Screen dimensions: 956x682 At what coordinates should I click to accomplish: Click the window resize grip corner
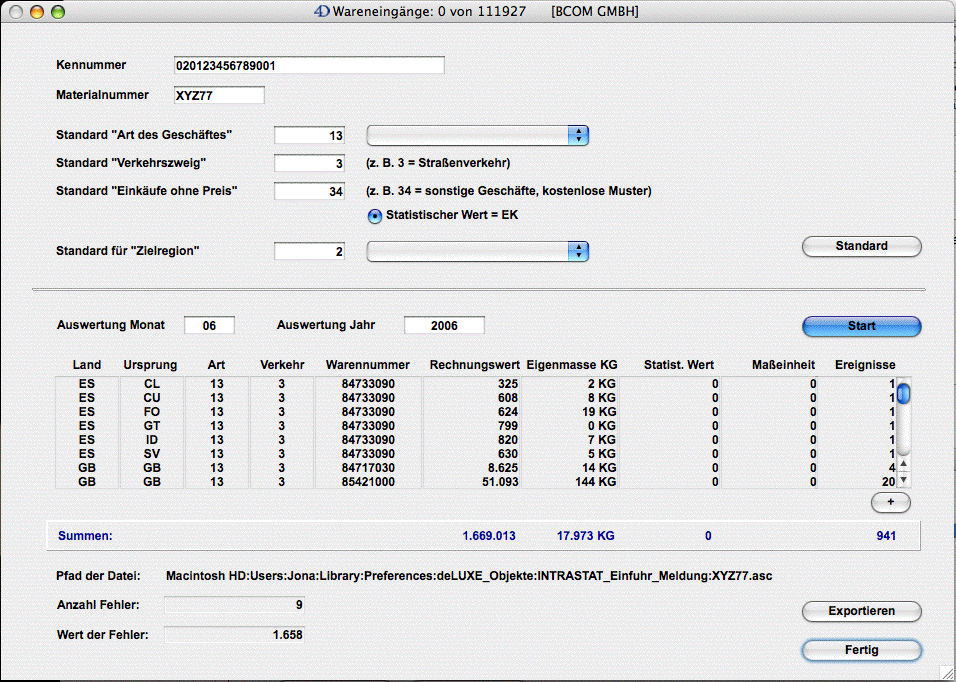(946, 672)
